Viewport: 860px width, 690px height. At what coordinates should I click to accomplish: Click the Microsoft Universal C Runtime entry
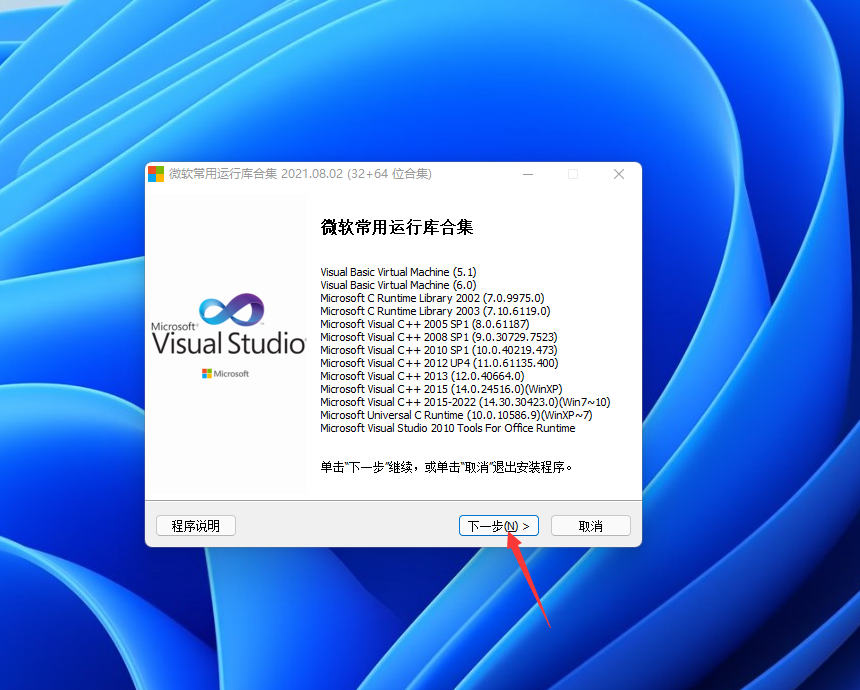click(x=456, y=415)
